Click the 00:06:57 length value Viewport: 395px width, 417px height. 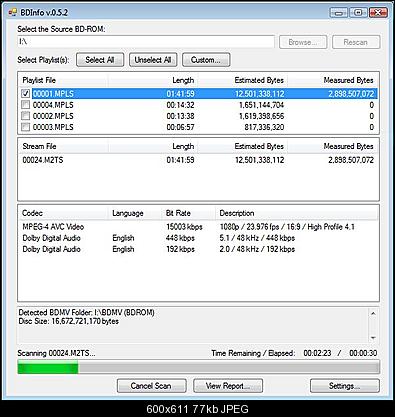pos(180,127)
